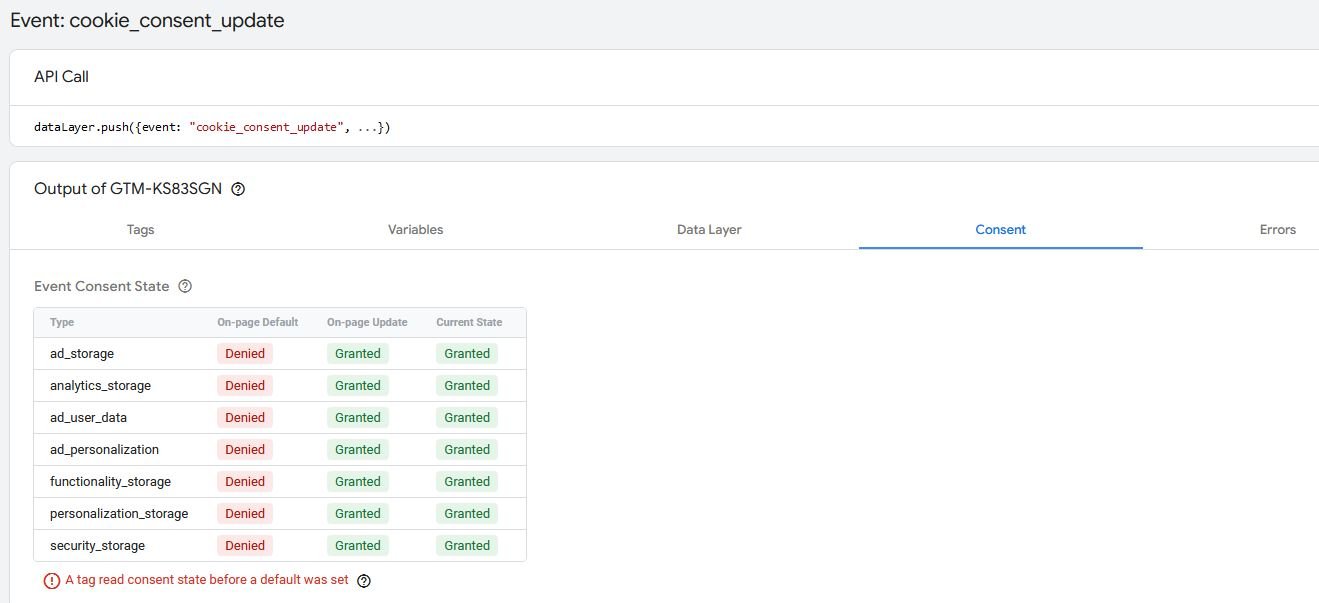Image resolution: width=1319 pixels, height=603 pixels.
Task: Click Current State Granted for ad_personalization
Action: pyautogui.click(x=467, y=449)
